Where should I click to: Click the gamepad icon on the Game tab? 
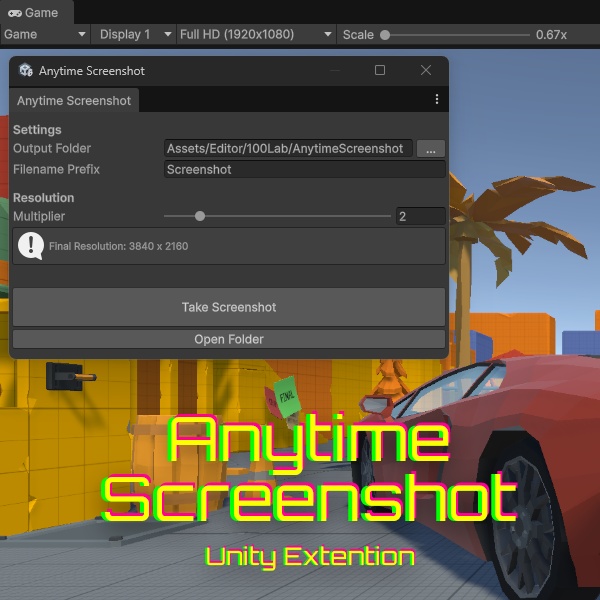pos(15,13)
